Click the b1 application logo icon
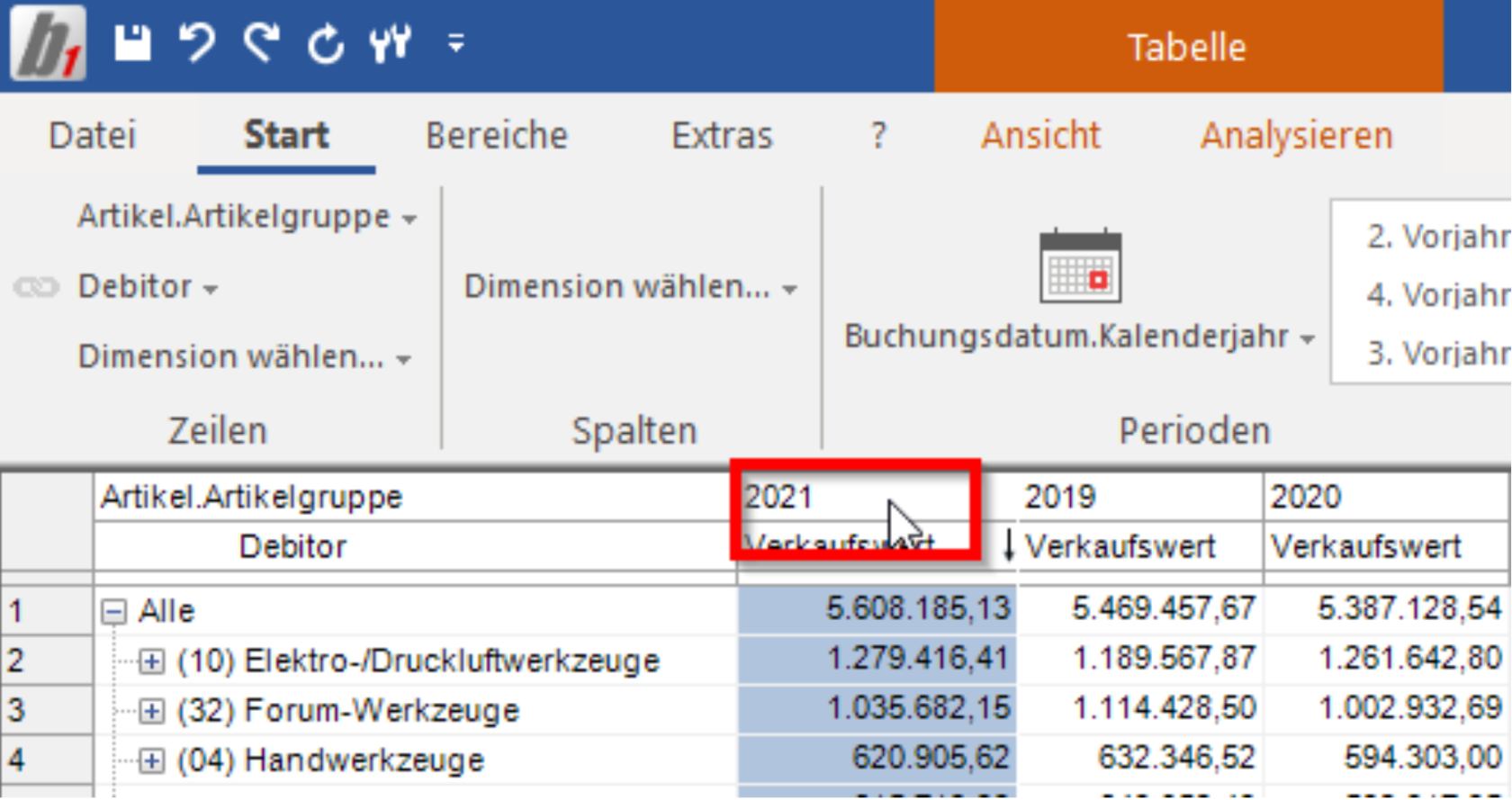This screenshot has width=1512, height=800. coord(49,43)
